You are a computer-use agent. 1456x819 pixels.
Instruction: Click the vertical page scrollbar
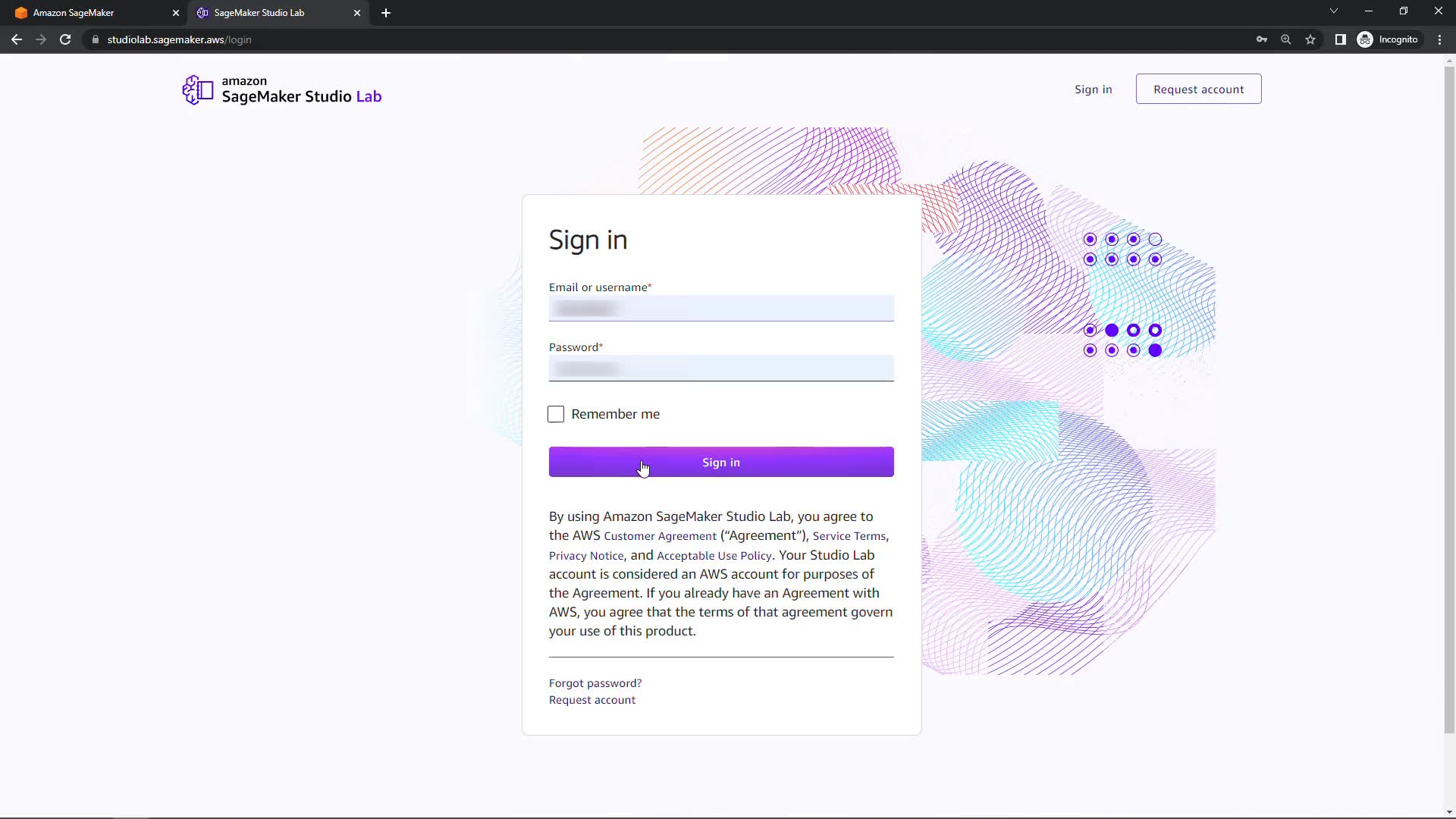1449,394
